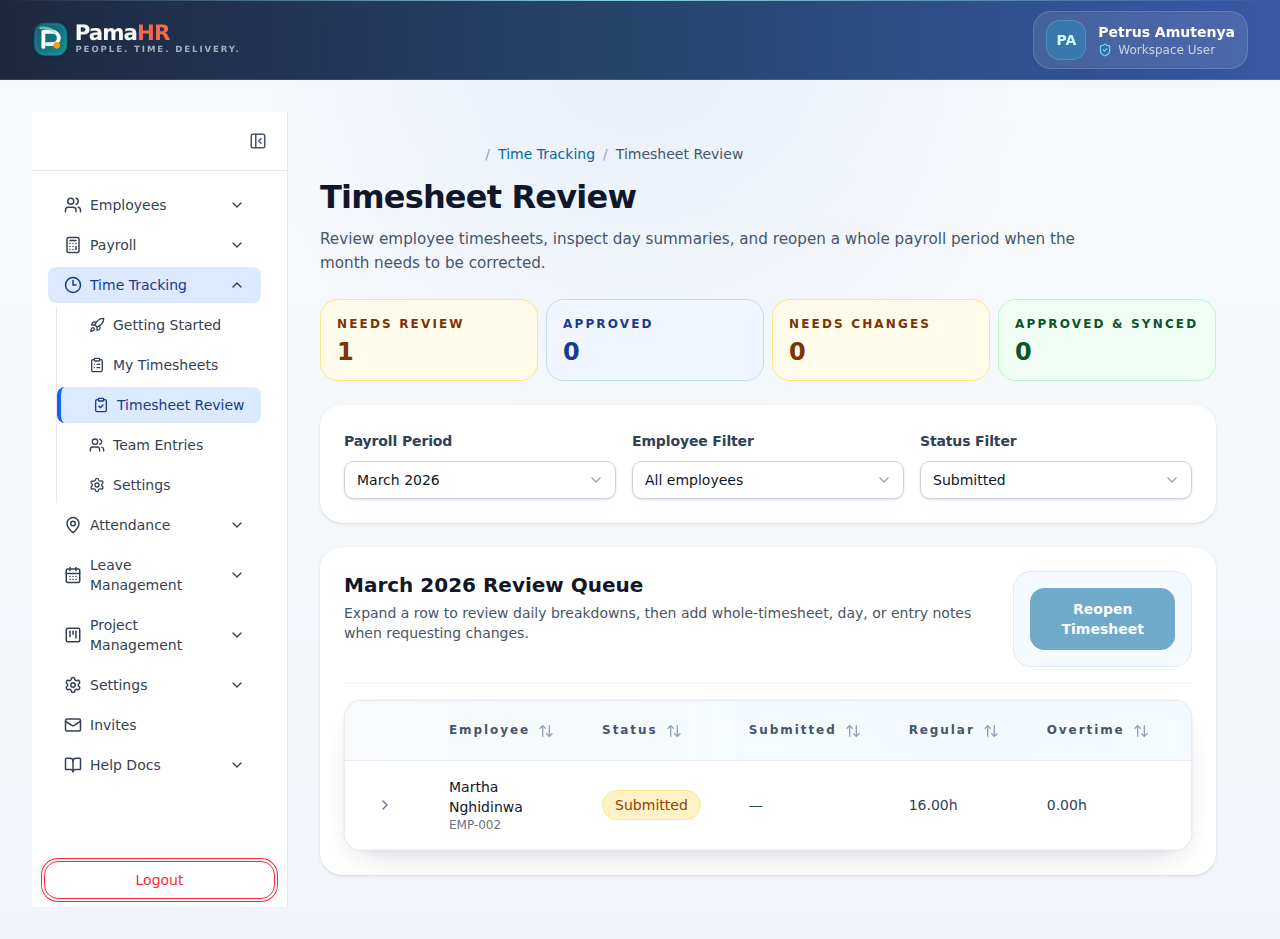Click the Logout button
This screenshot has width=1280, height=939.
point(159,880)
